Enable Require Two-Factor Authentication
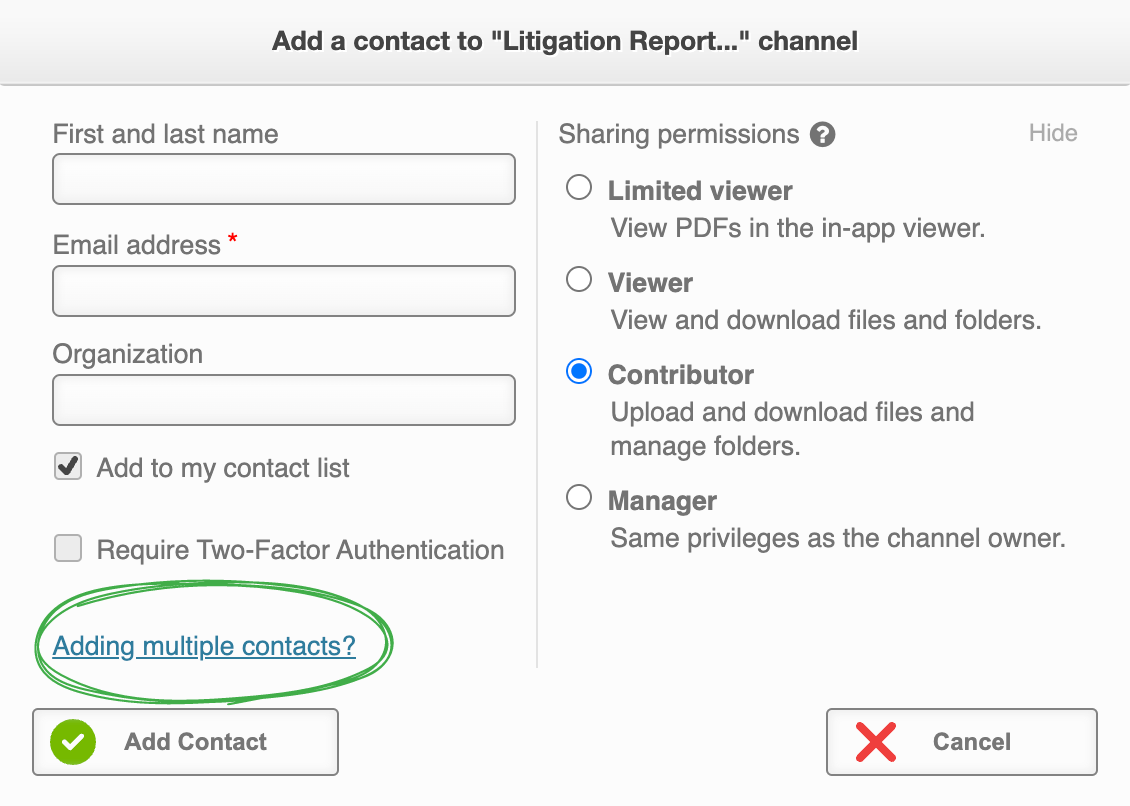 pos(67,548)
